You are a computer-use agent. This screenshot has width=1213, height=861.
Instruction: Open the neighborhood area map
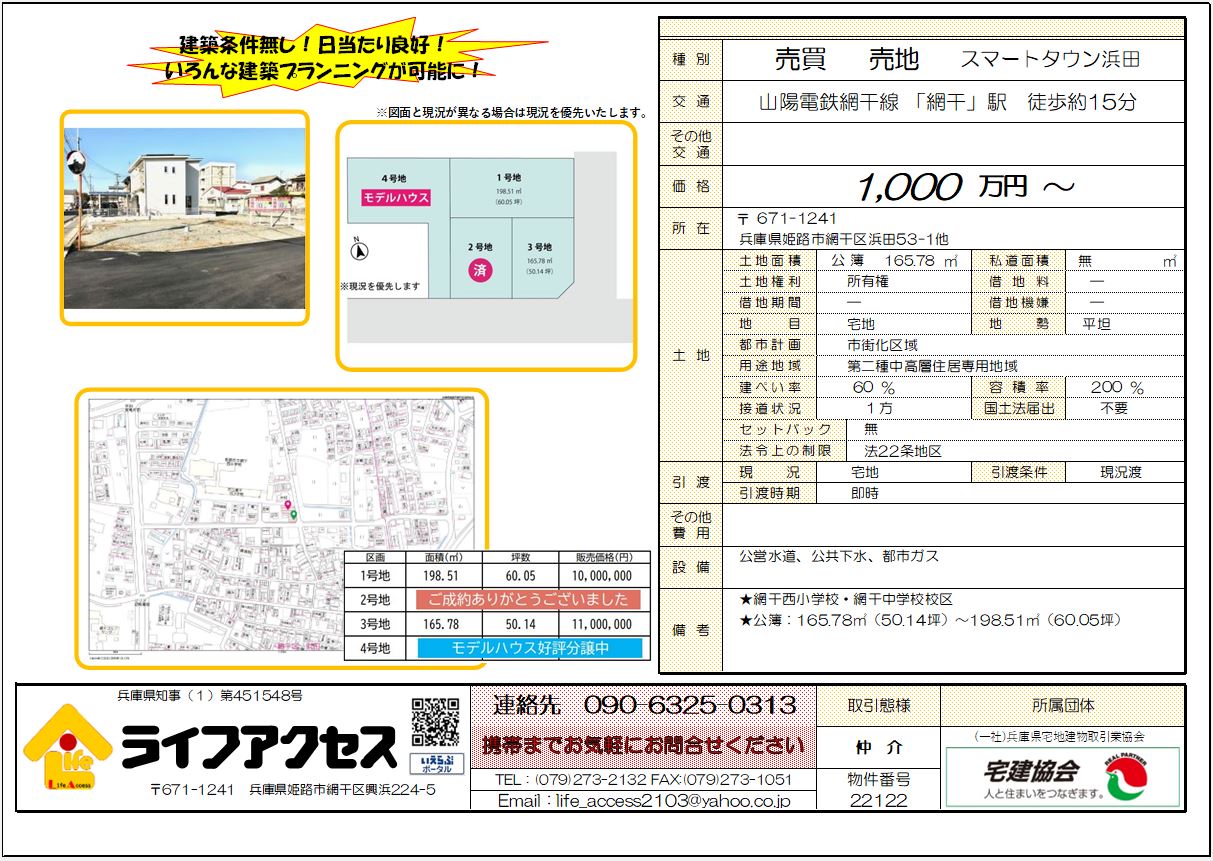tap(282, 528)
